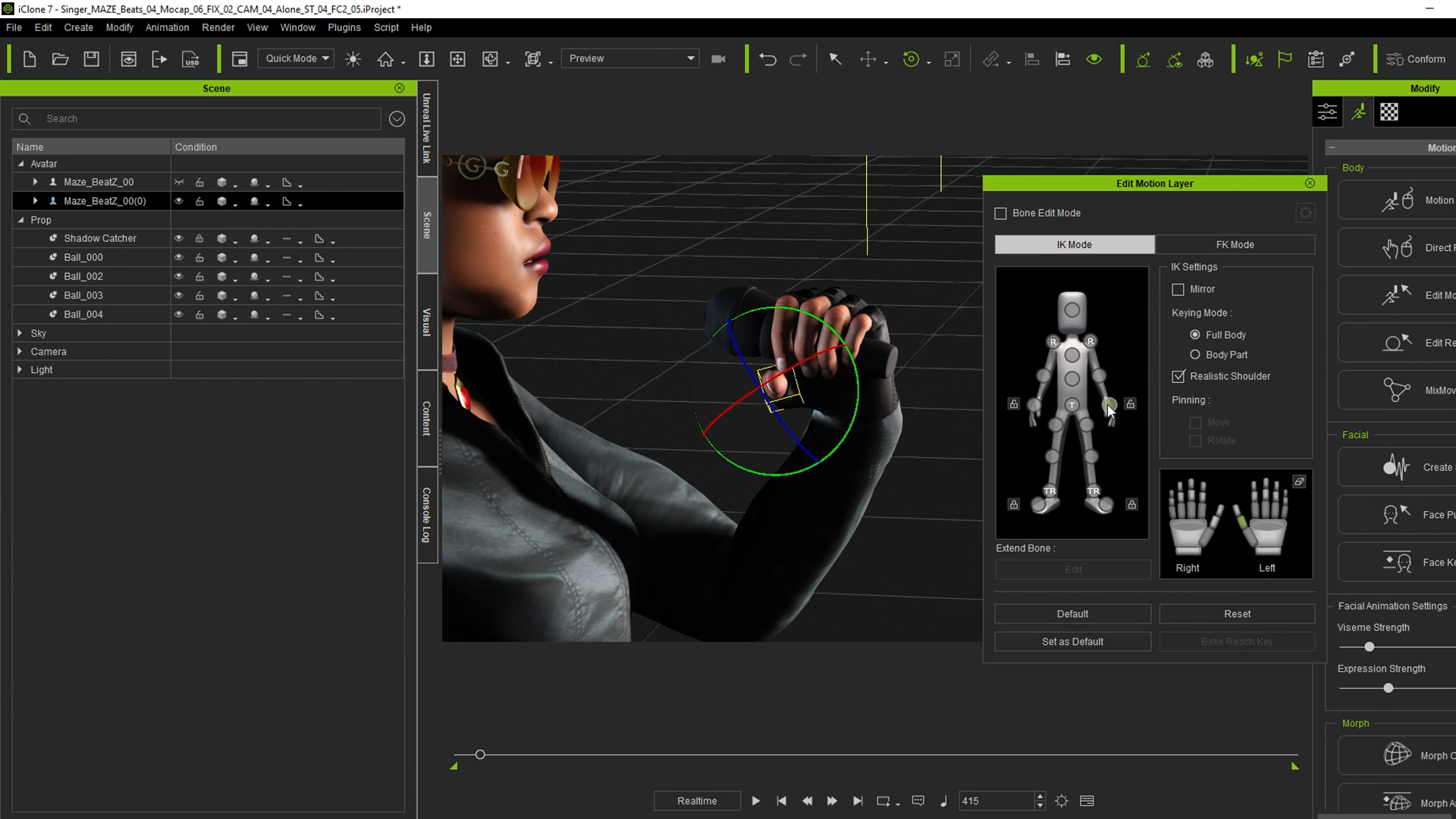Open the Preview render dropdown
This screenshot has width=1456, height=819.
tap(630, 58)
